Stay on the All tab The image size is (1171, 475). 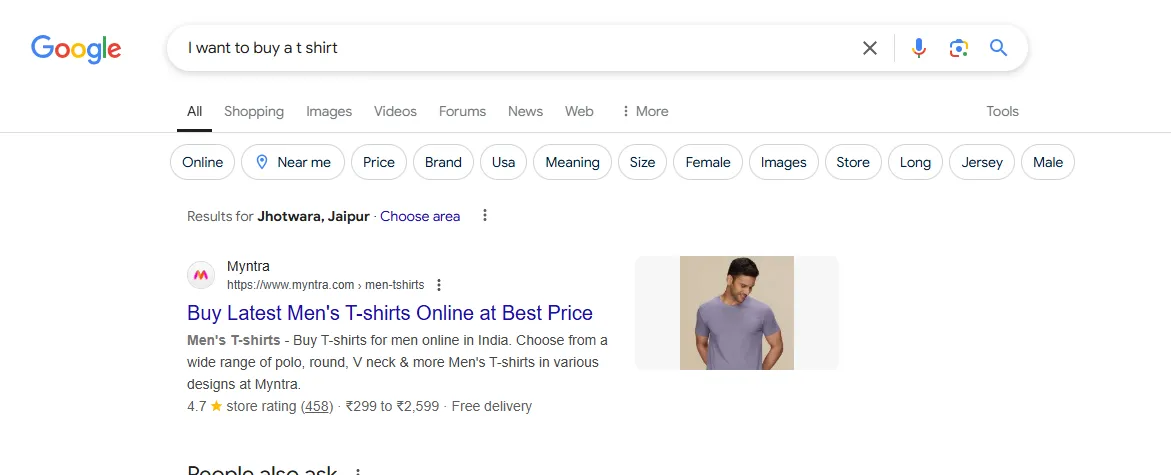pyautogui.click(x=194, y=111)
